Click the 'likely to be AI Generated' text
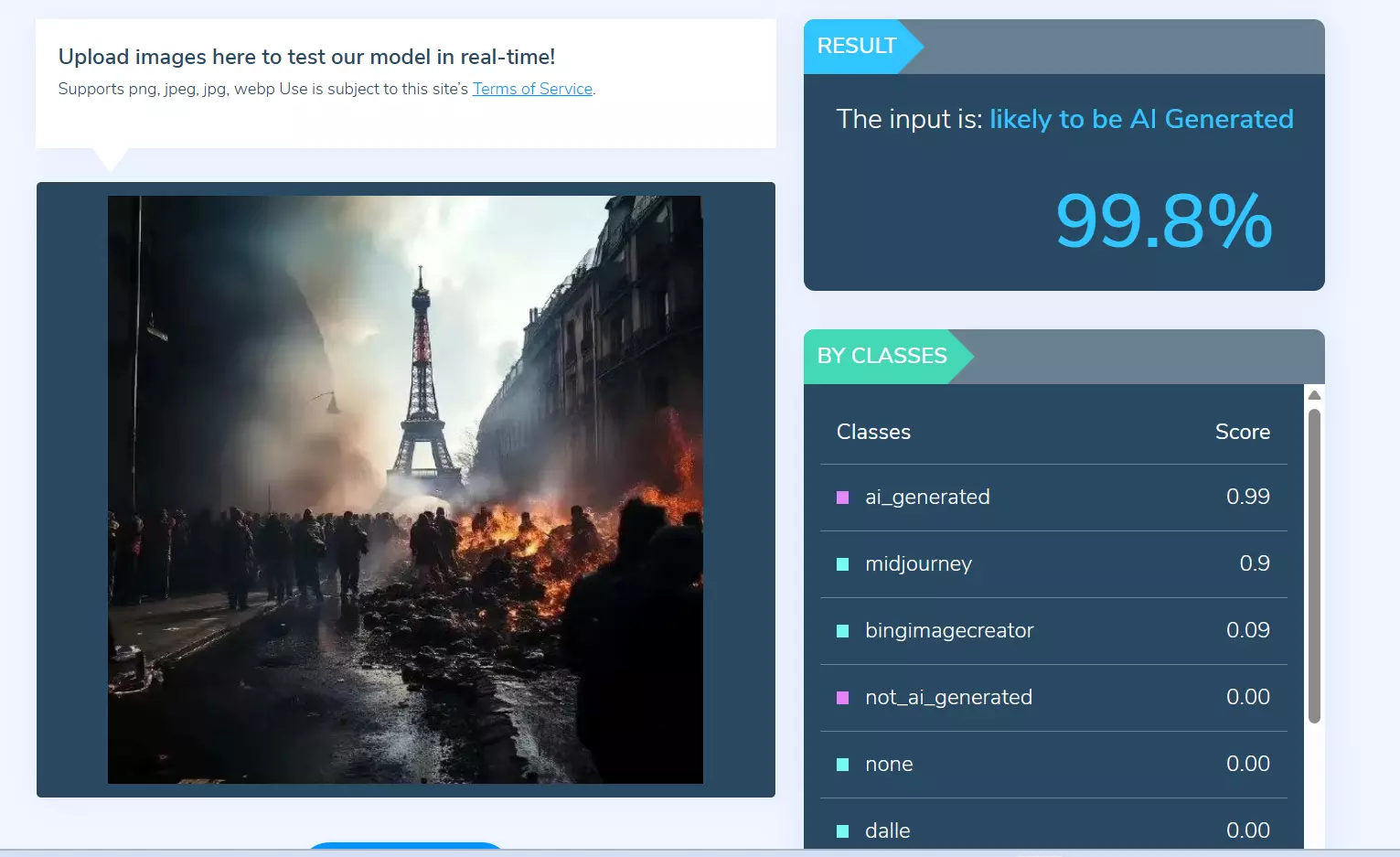Image resolution: width=1400 pixels, height=857 pixels. [x=1141, y=119]
